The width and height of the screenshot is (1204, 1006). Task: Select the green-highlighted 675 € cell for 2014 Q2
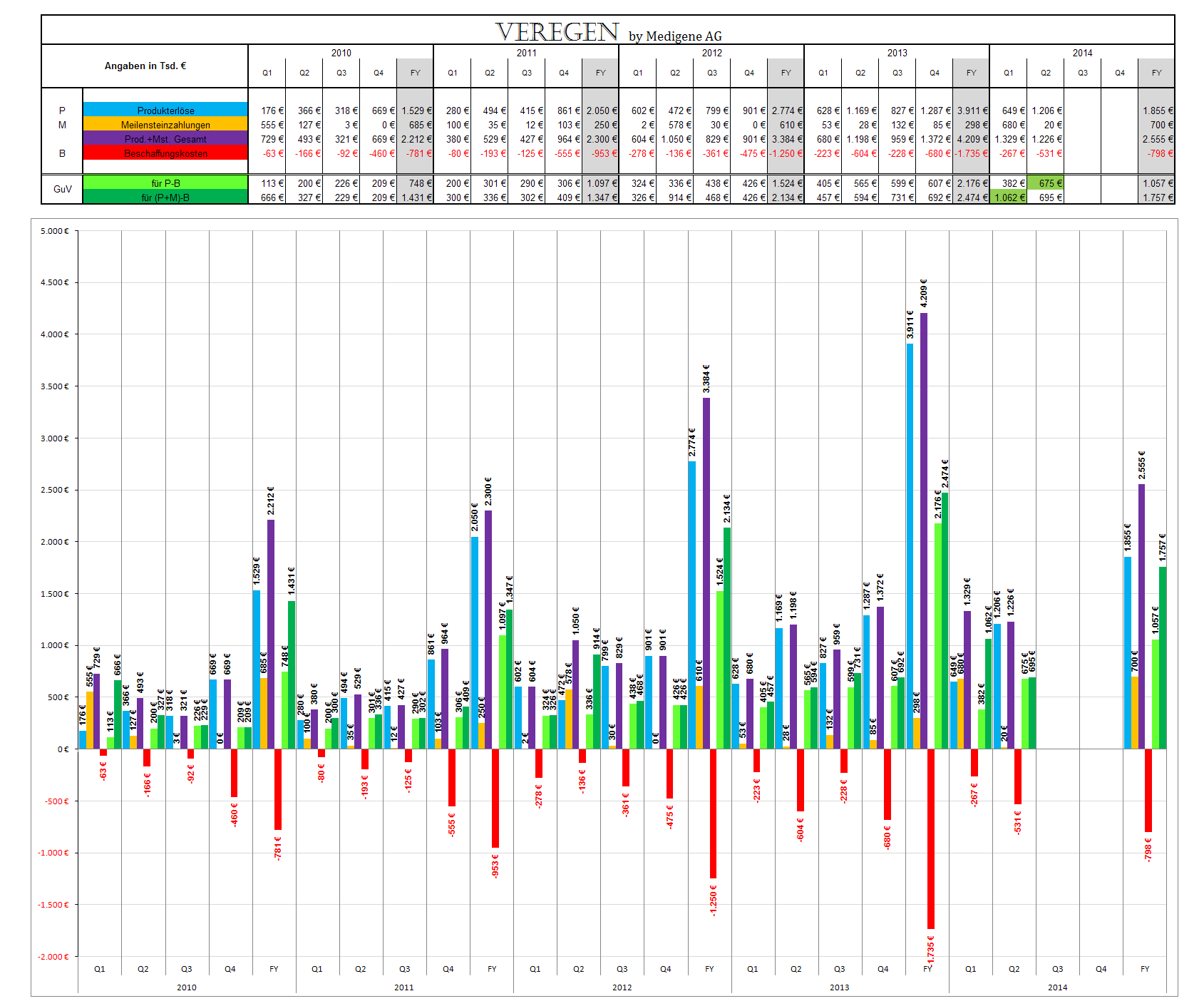(x=1046, y=183)
